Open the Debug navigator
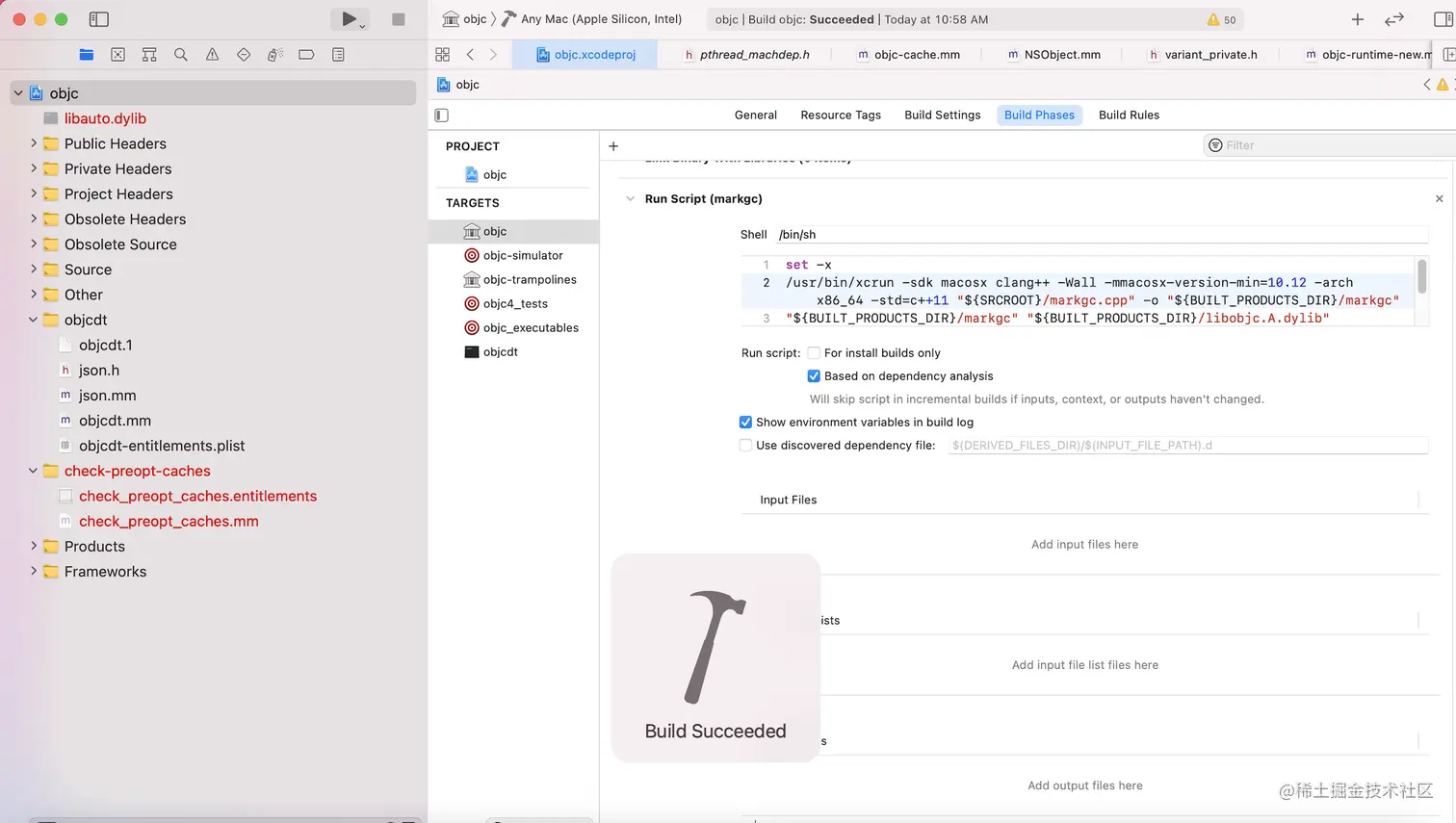This screenshot has height=823, width=1456. point(275,55)
